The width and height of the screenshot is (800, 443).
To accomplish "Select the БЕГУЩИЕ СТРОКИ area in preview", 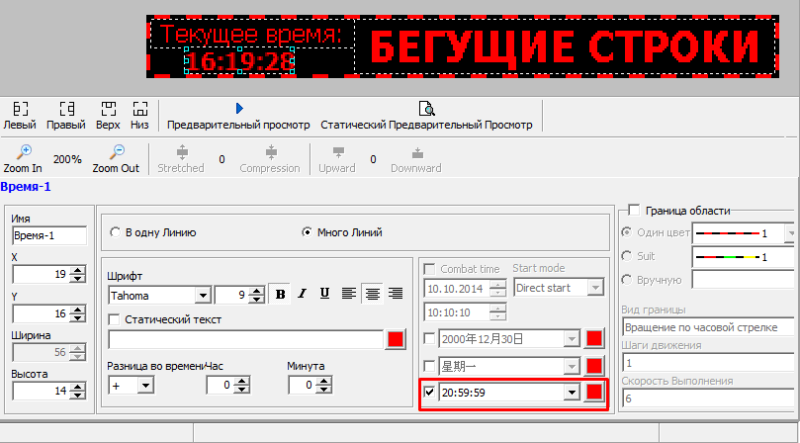I will pyautogui.click(x=566, y=46).
